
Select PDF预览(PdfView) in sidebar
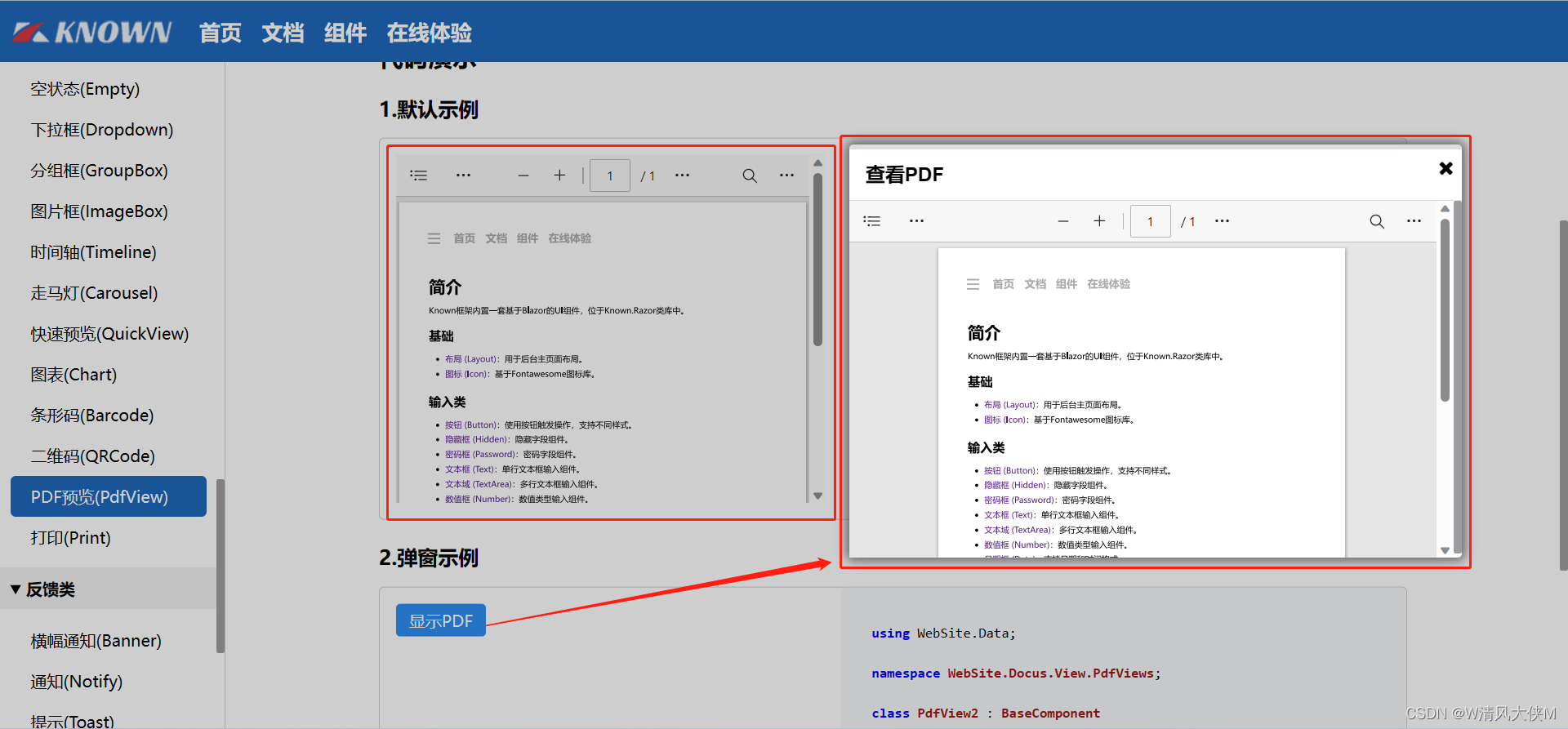[x=109, y=496]
